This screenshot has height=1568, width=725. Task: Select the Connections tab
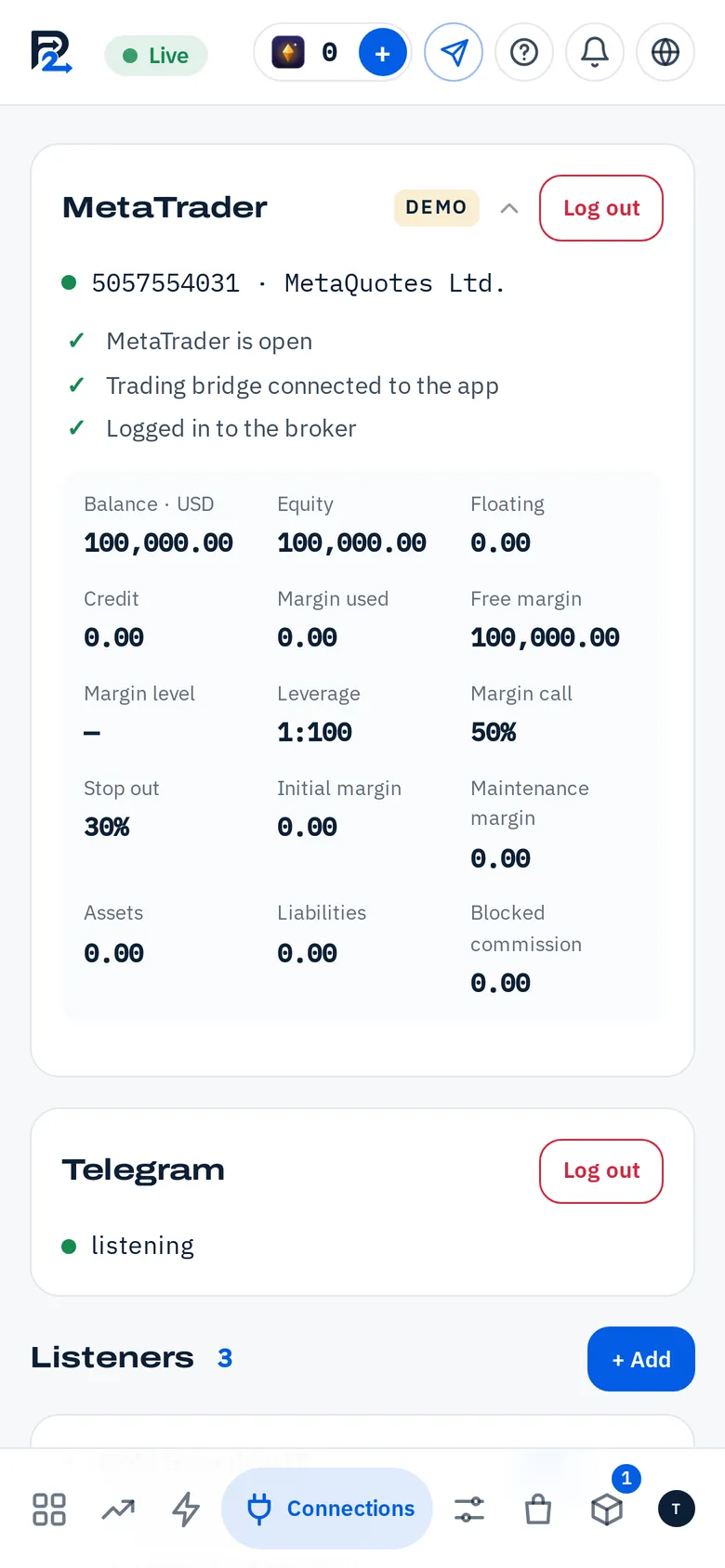[x=327, y=1509]
